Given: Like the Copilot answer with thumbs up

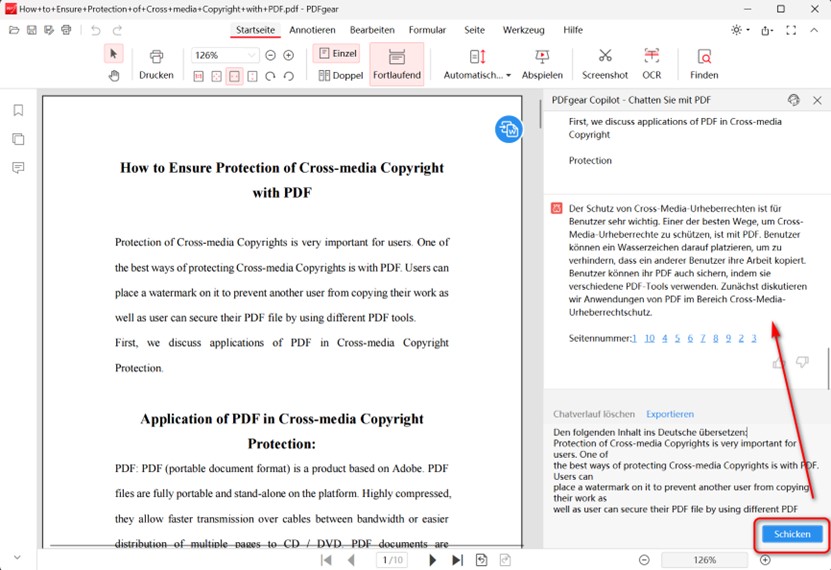Looking at the screenshot, I should tap(778, 363).
